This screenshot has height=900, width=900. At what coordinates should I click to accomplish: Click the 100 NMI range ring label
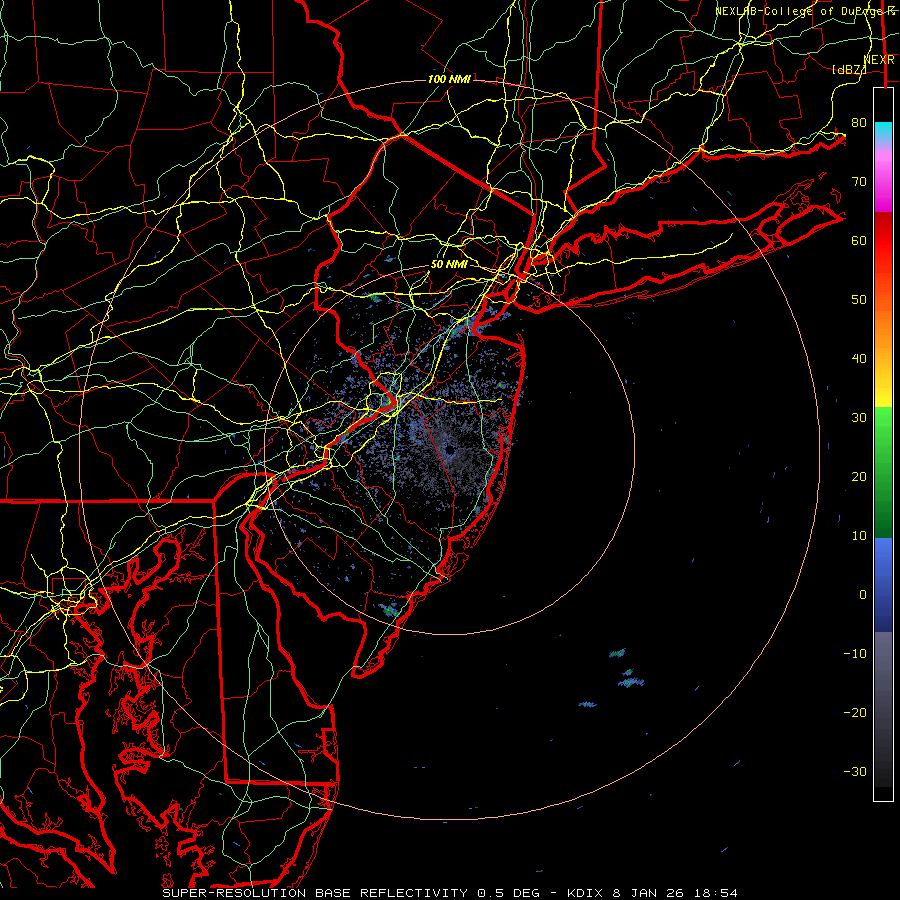[449, 79]
